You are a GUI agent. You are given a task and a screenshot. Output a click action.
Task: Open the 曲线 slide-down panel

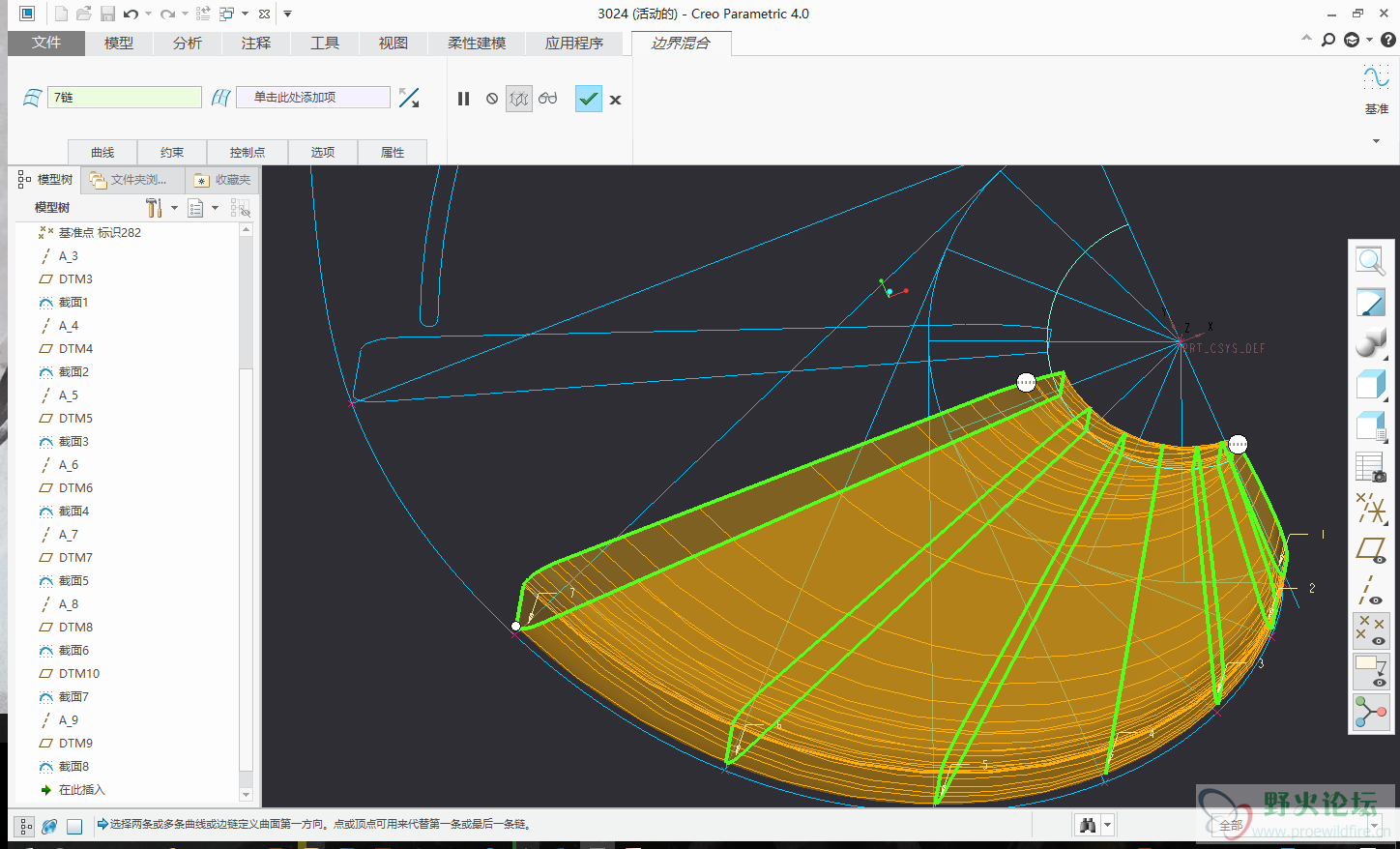click(102, 152)
